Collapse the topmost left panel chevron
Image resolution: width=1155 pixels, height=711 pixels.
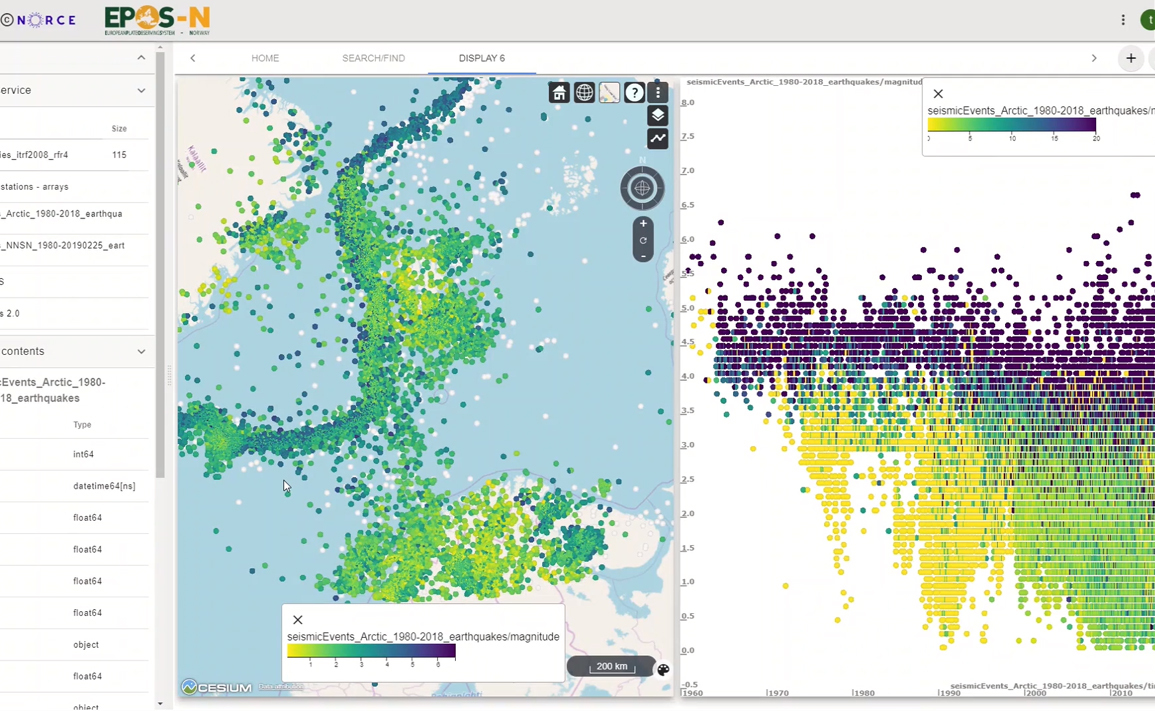(x=141, y=58)
